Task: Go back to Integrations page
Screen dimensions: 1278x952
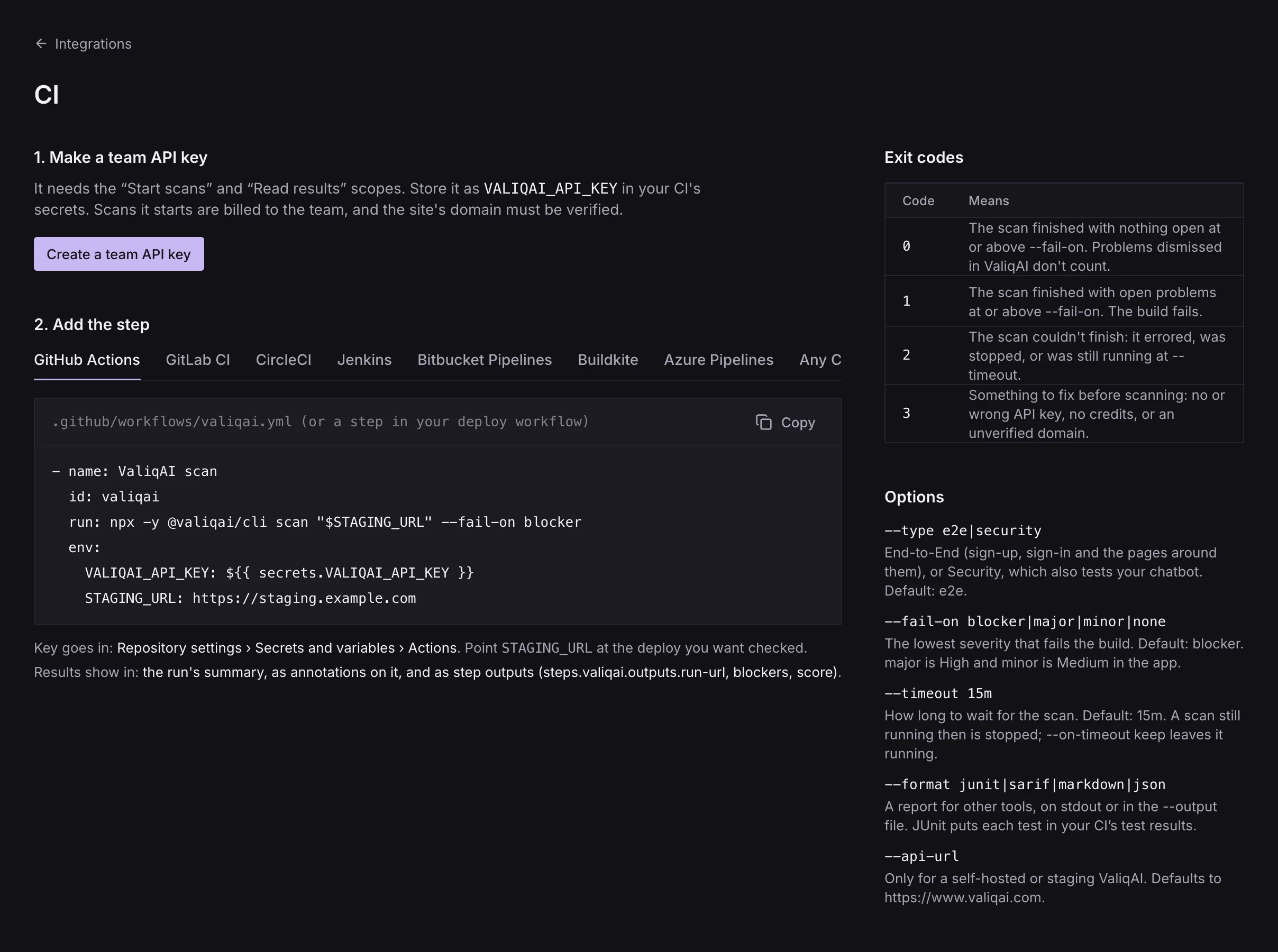Action: pos(83,44)
